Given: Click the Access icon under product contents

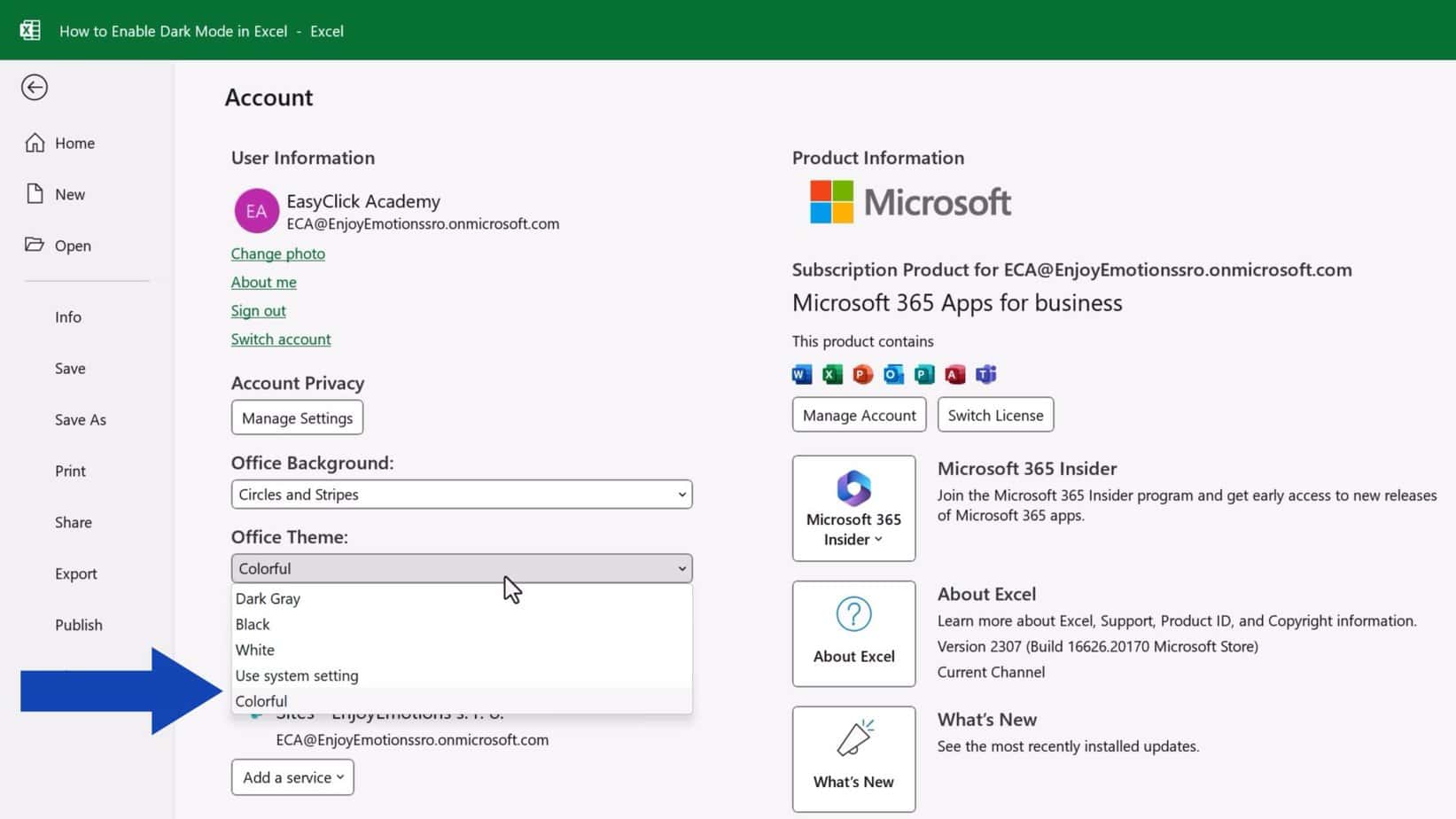Looking at the screenshot, I should (954, 374).
